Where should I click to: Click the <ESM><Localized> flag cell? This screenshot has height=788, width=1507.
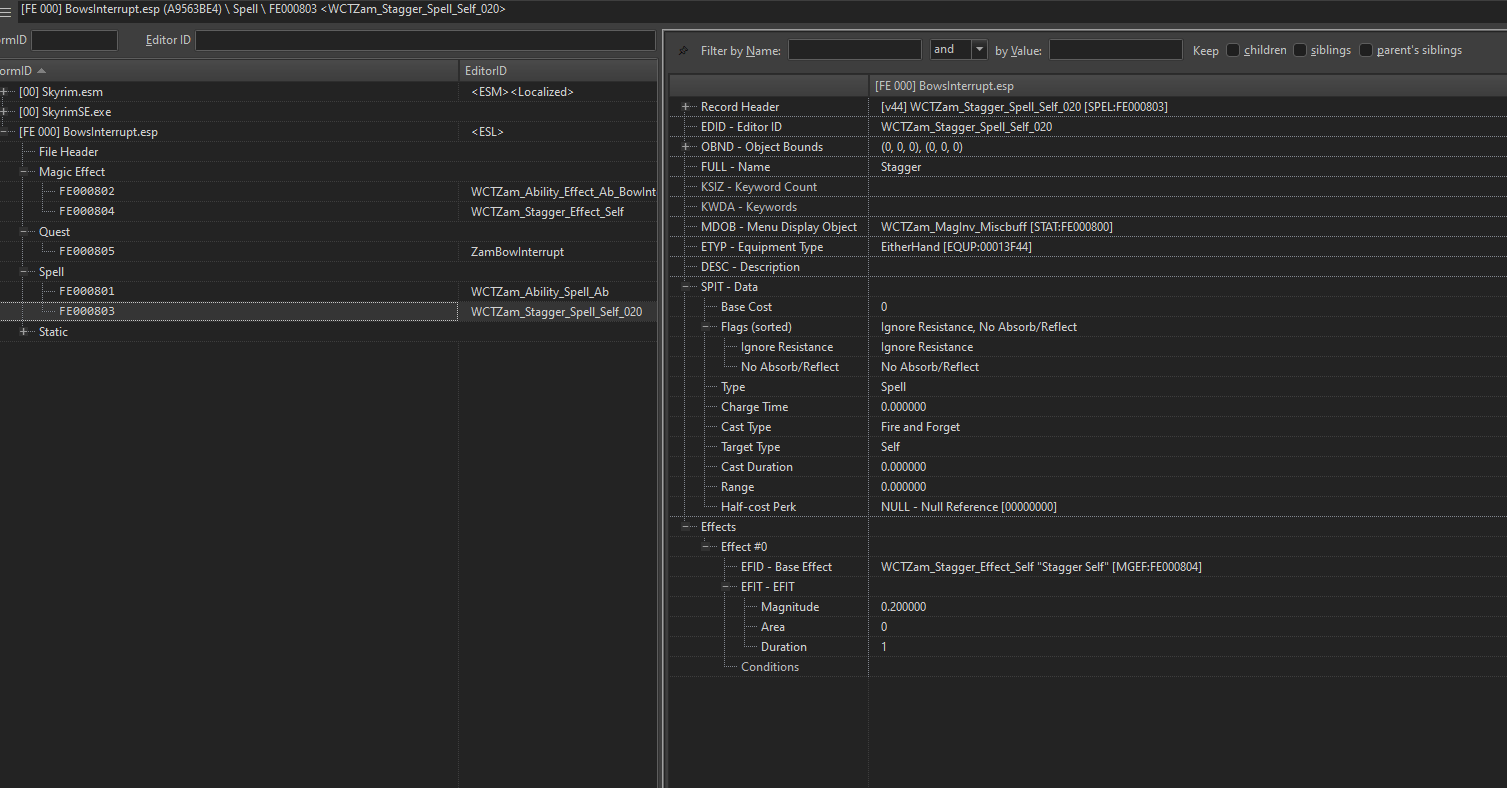coord(523,92)
